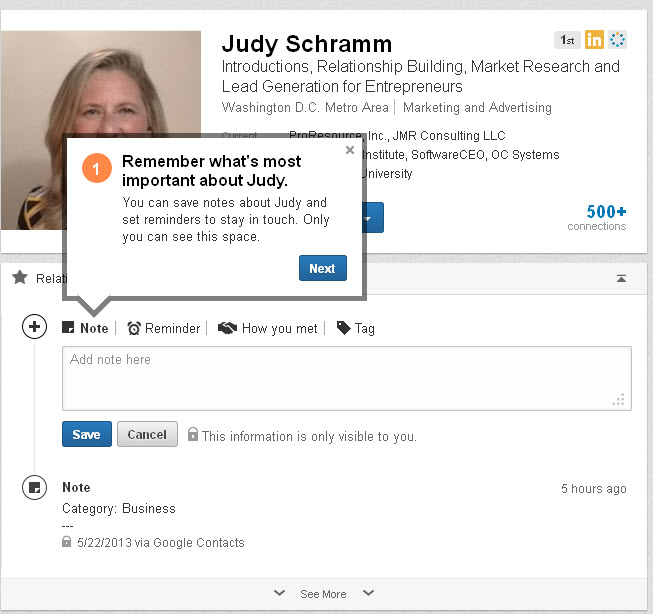Click the tag label icon
Image resolution: width=653 pixels, height=614 pixels.
pos(344,328)
